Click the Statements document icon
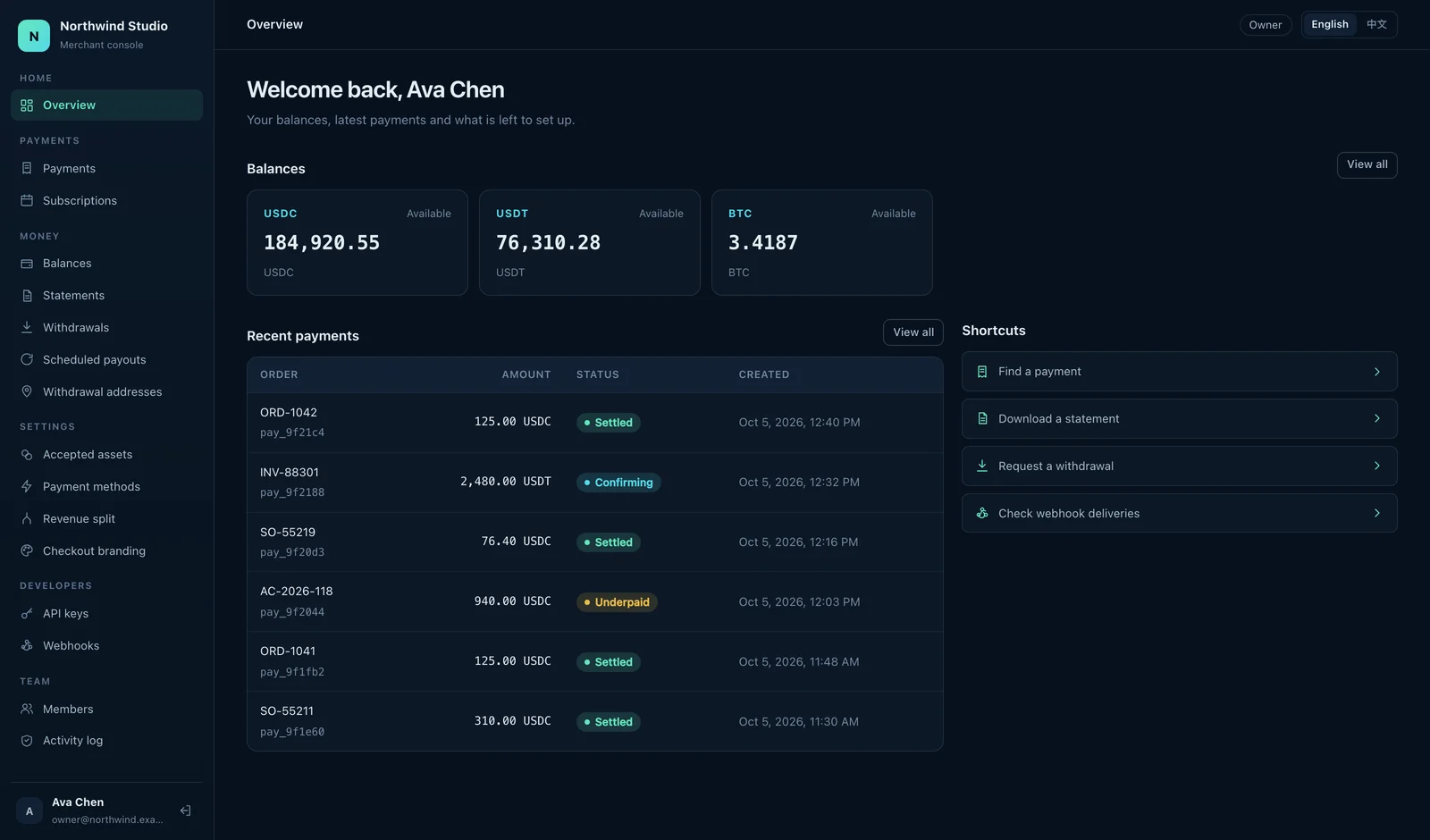The height and width of the screenshot is (840, 1430). tap(27, 296)
